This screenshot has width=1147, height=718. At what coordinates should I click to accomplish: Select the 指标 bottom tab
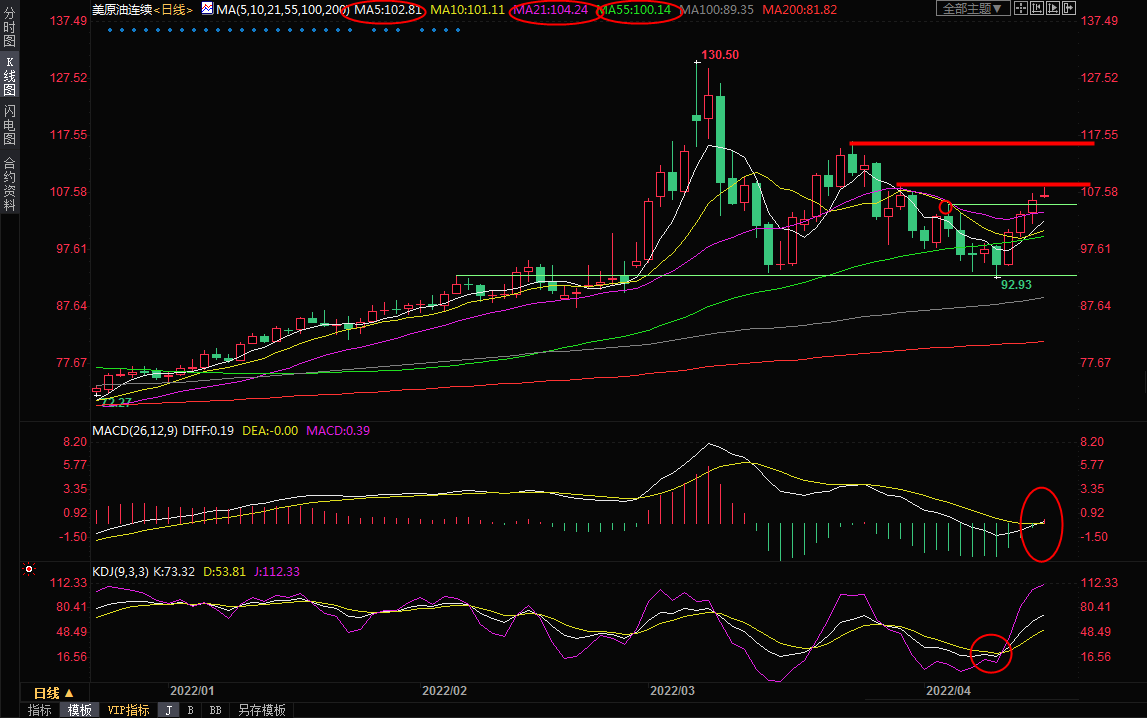click(40, 710)
